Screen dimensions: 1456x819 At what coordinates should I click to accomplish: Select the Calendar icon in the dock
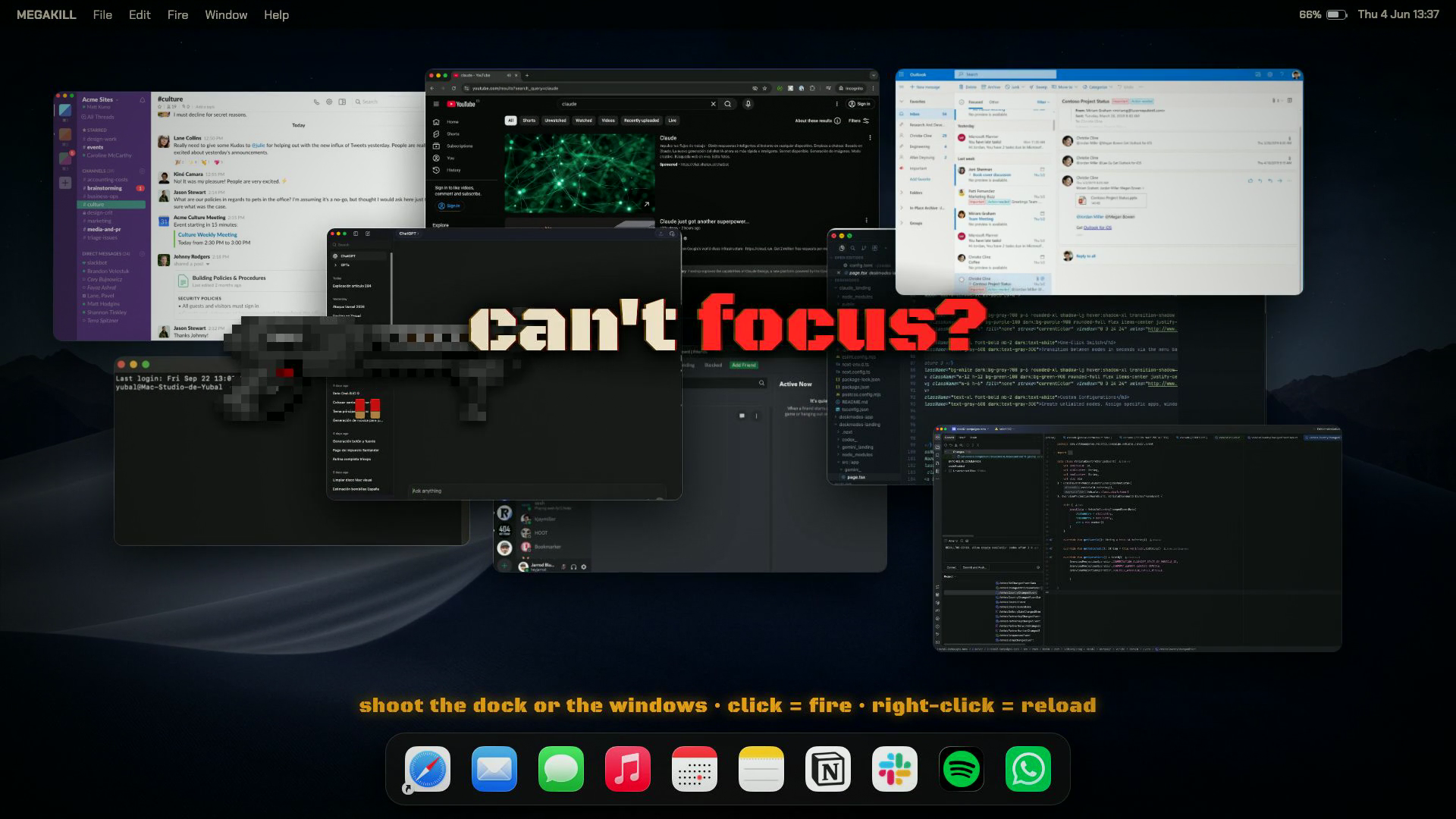pyautogui.click(x=695, y=769)
